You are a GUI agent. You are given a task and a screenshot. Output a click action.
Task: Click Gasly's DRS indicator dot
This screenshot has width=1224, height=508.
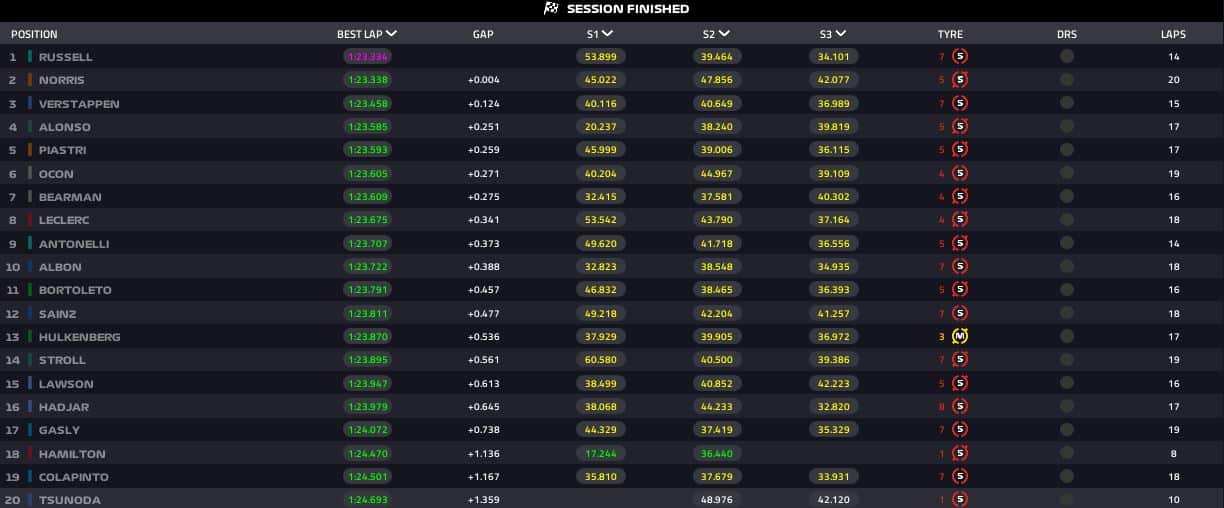pos(1067,430)
